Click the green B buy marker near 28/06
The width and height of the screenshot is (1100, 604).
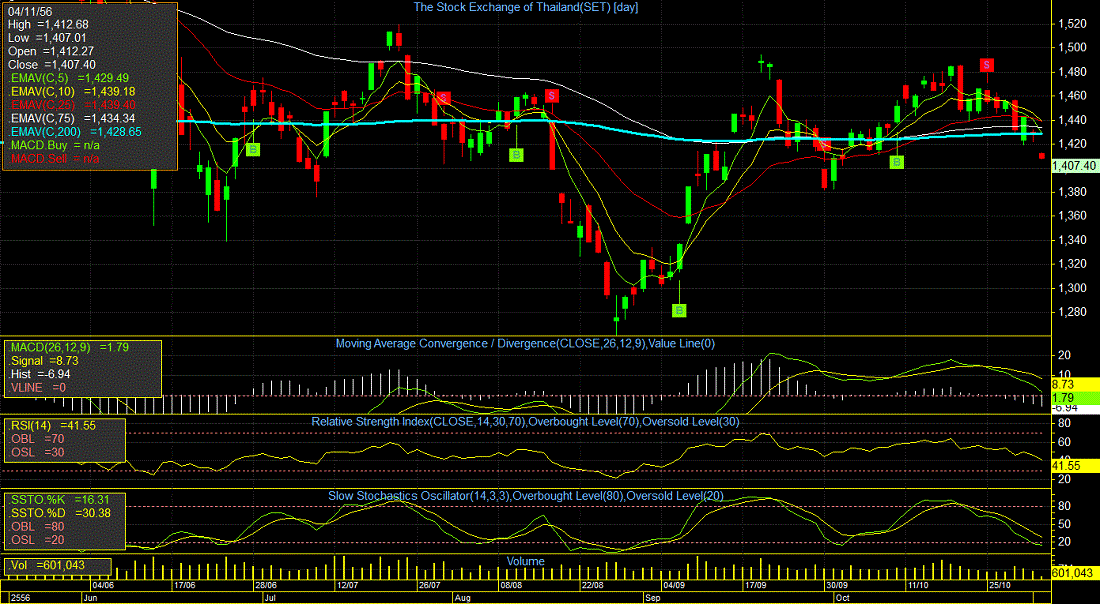coord(253,149)
